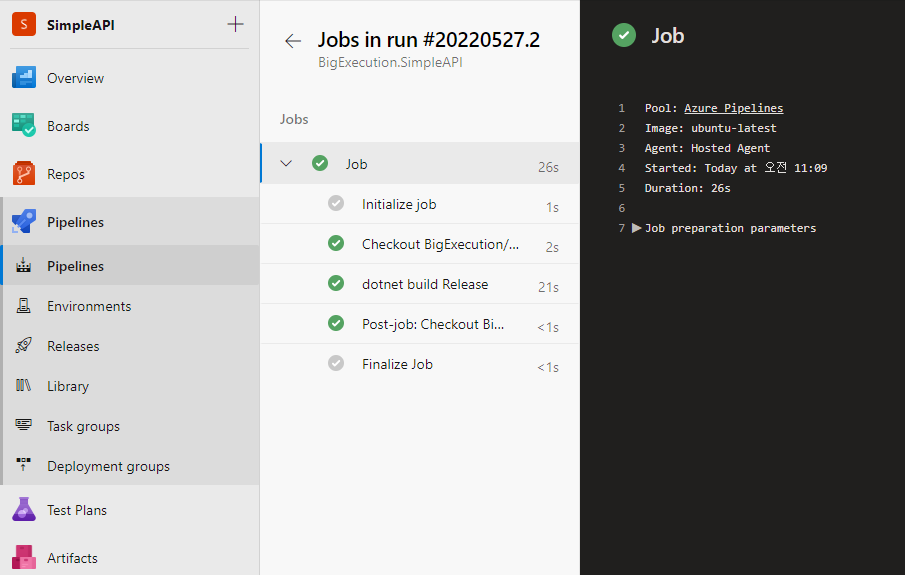
Task: Select the Job row in Jobs list
Action: pyautogui.click(x=420, y=163)
